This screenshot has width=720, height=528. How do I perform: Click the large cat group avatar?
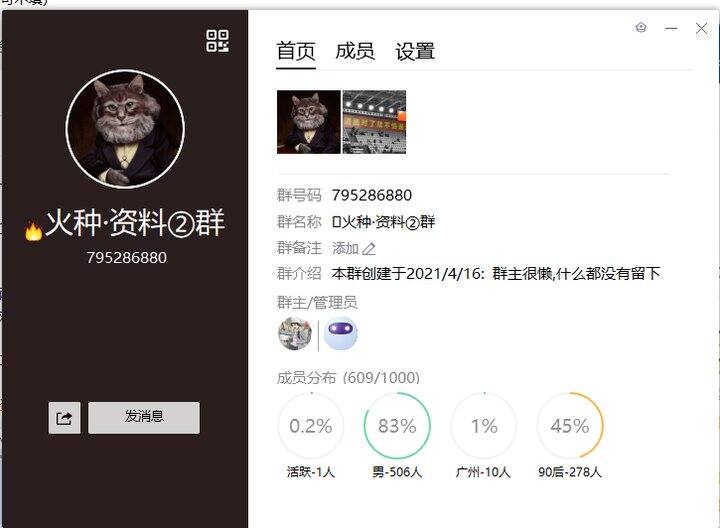point(125,129)
